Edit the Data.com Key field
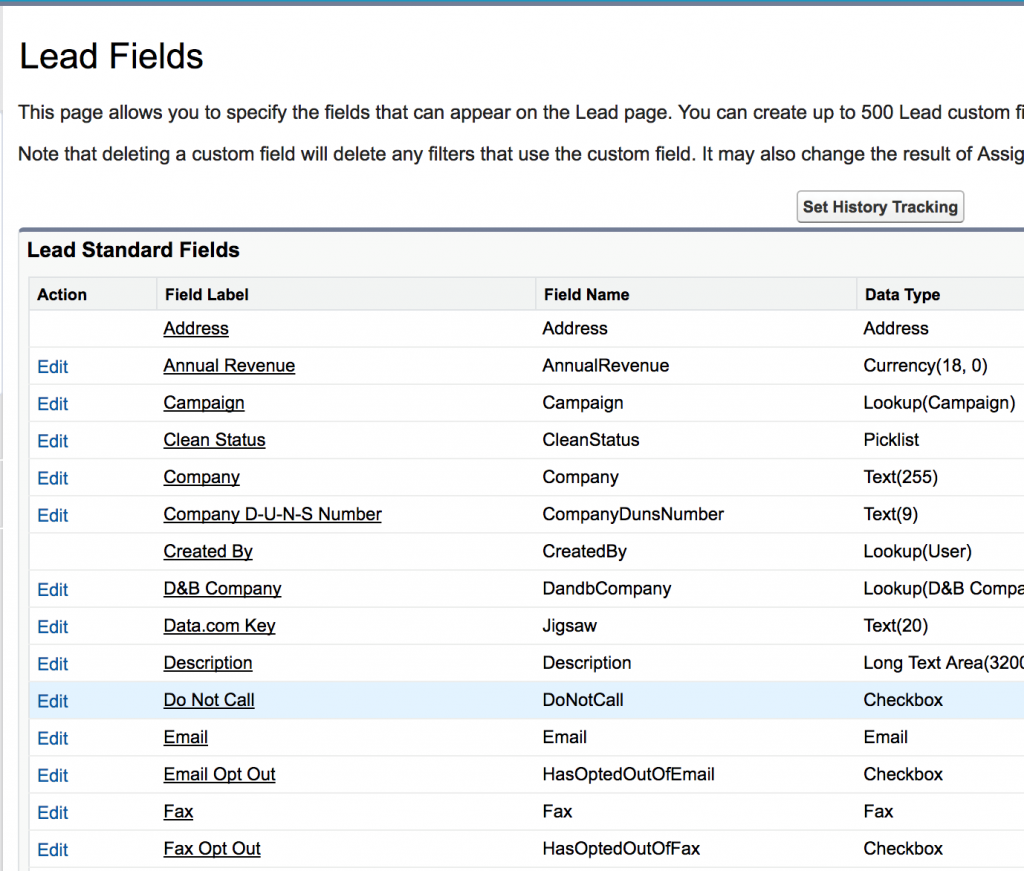 coord(52,627)
